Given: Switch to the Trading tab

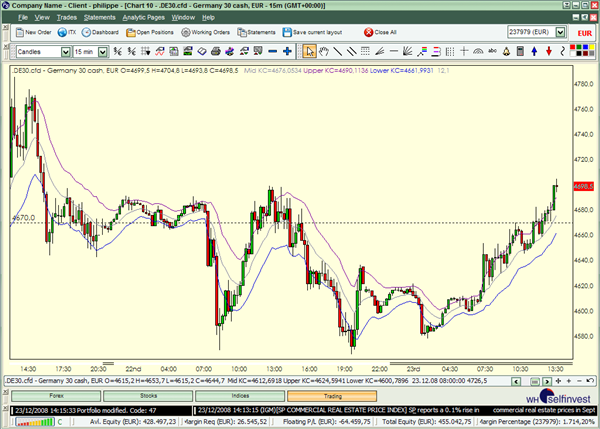Looking at the screenshot, I should click(x=332, y=396).
